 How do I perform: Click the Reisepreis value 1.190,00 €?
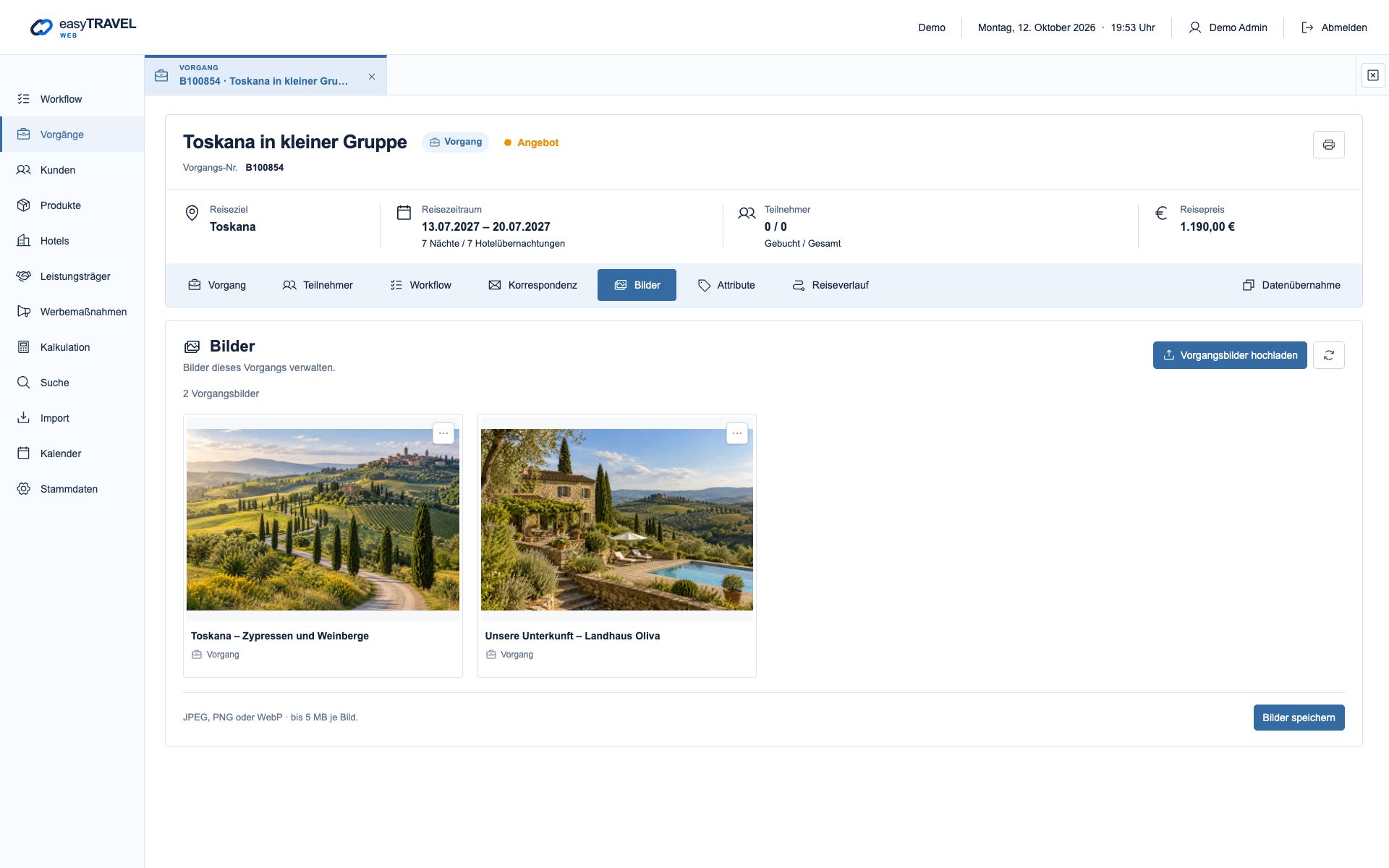pyautogui.click(x=1207, y=226)
